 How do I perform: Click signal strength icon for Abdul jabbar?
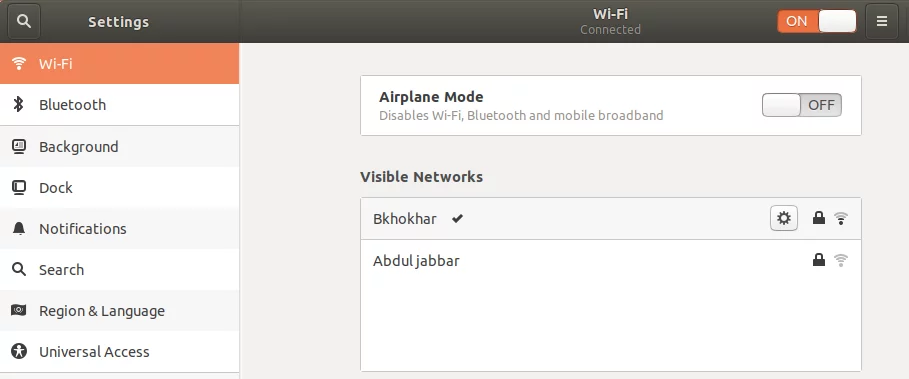tap(841, 260)
